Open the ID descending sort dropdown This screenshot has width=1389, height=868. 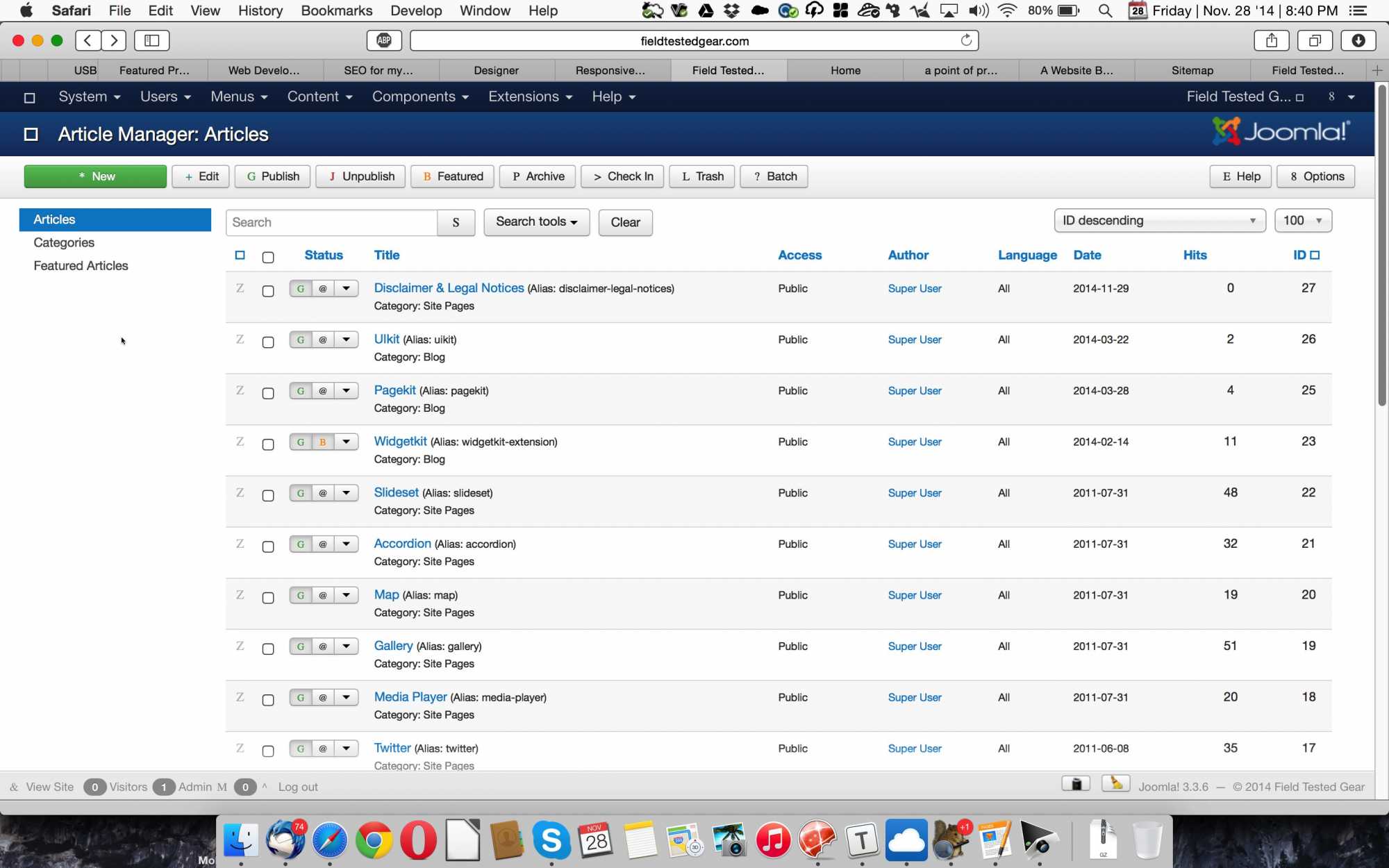coord(1158,221)
